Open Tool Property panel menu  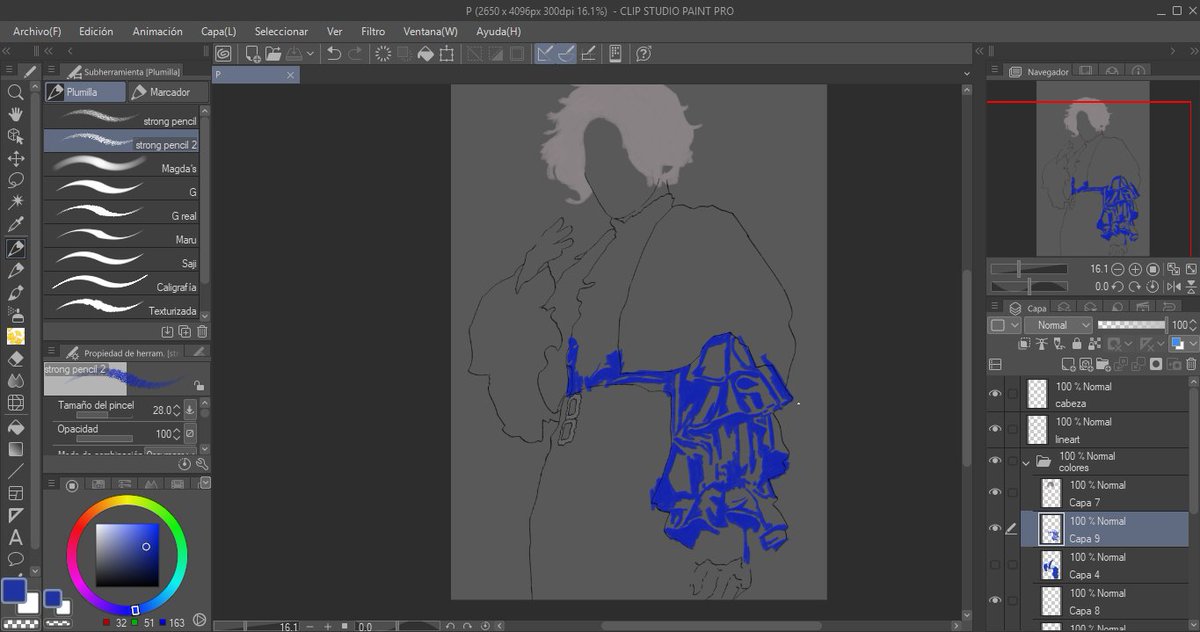[x=50, y=352]
